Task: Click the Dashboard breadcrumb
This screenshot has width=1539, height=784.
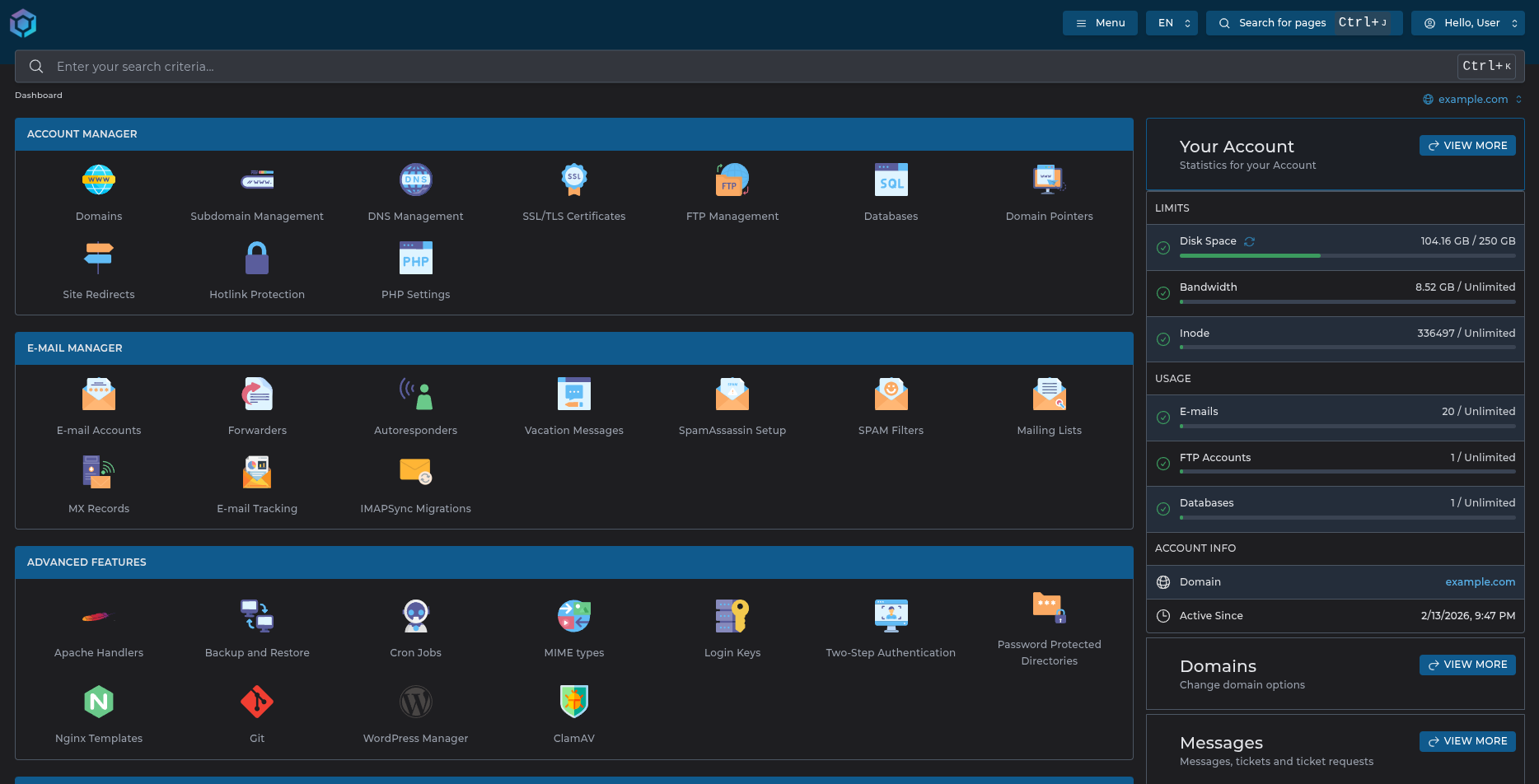Action: coord(39,96)
